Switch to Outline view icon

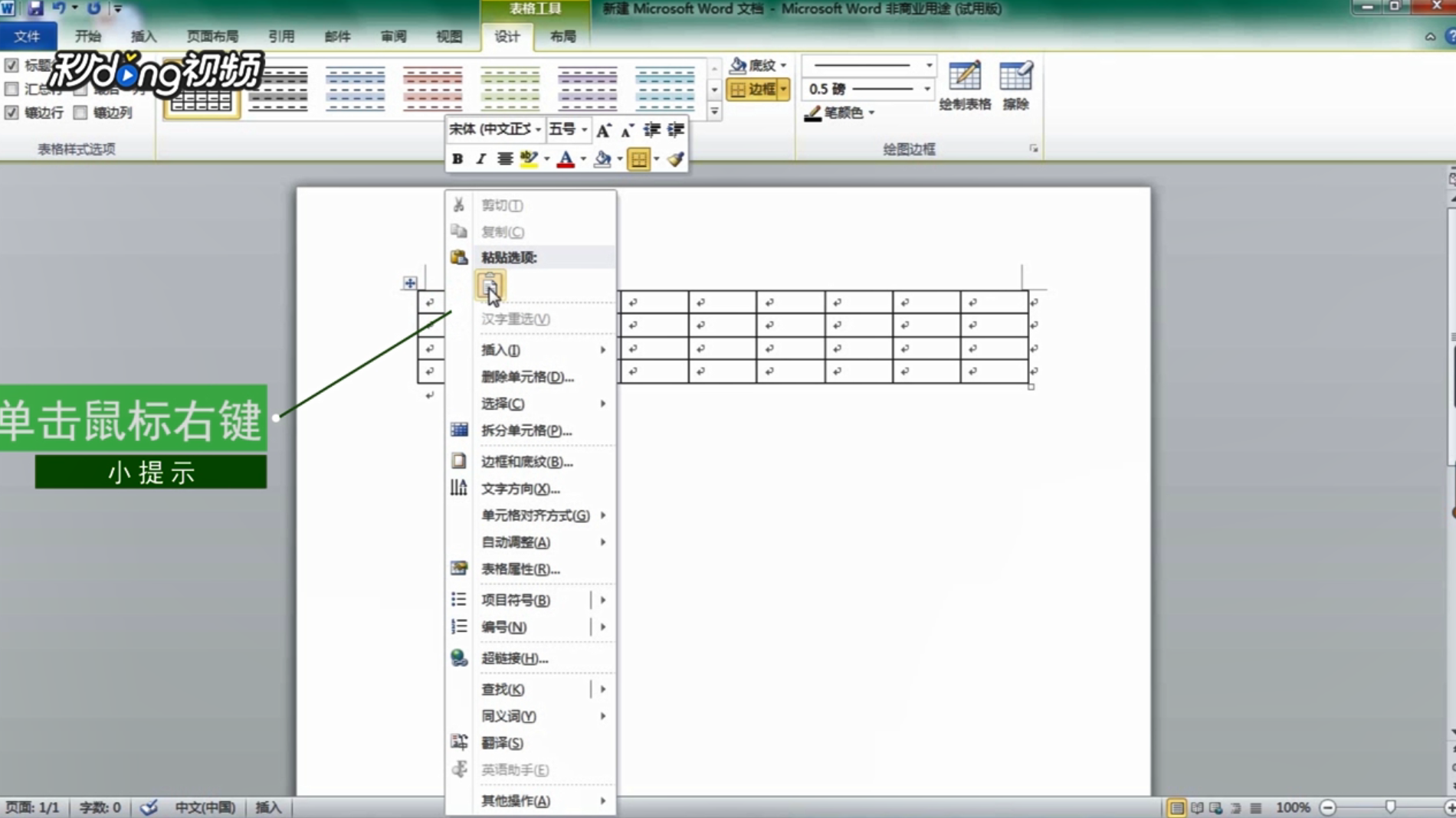pyautogui.click(x=1235, y=807)
